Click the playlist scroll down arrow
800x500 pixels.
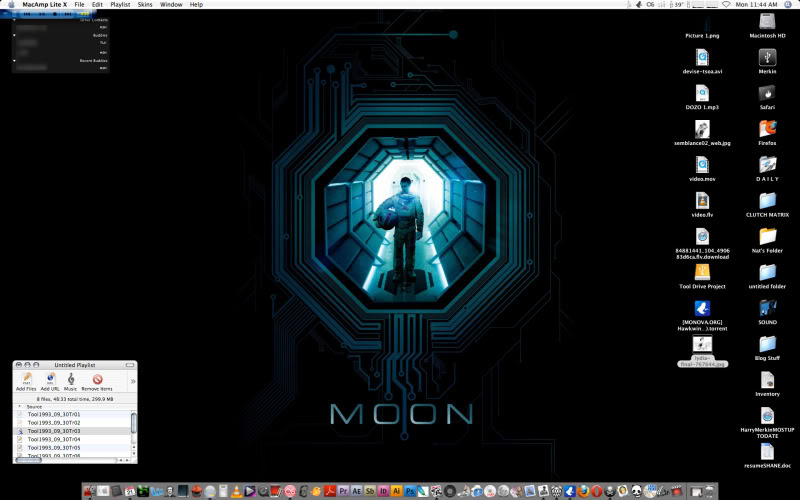[134, 454]
